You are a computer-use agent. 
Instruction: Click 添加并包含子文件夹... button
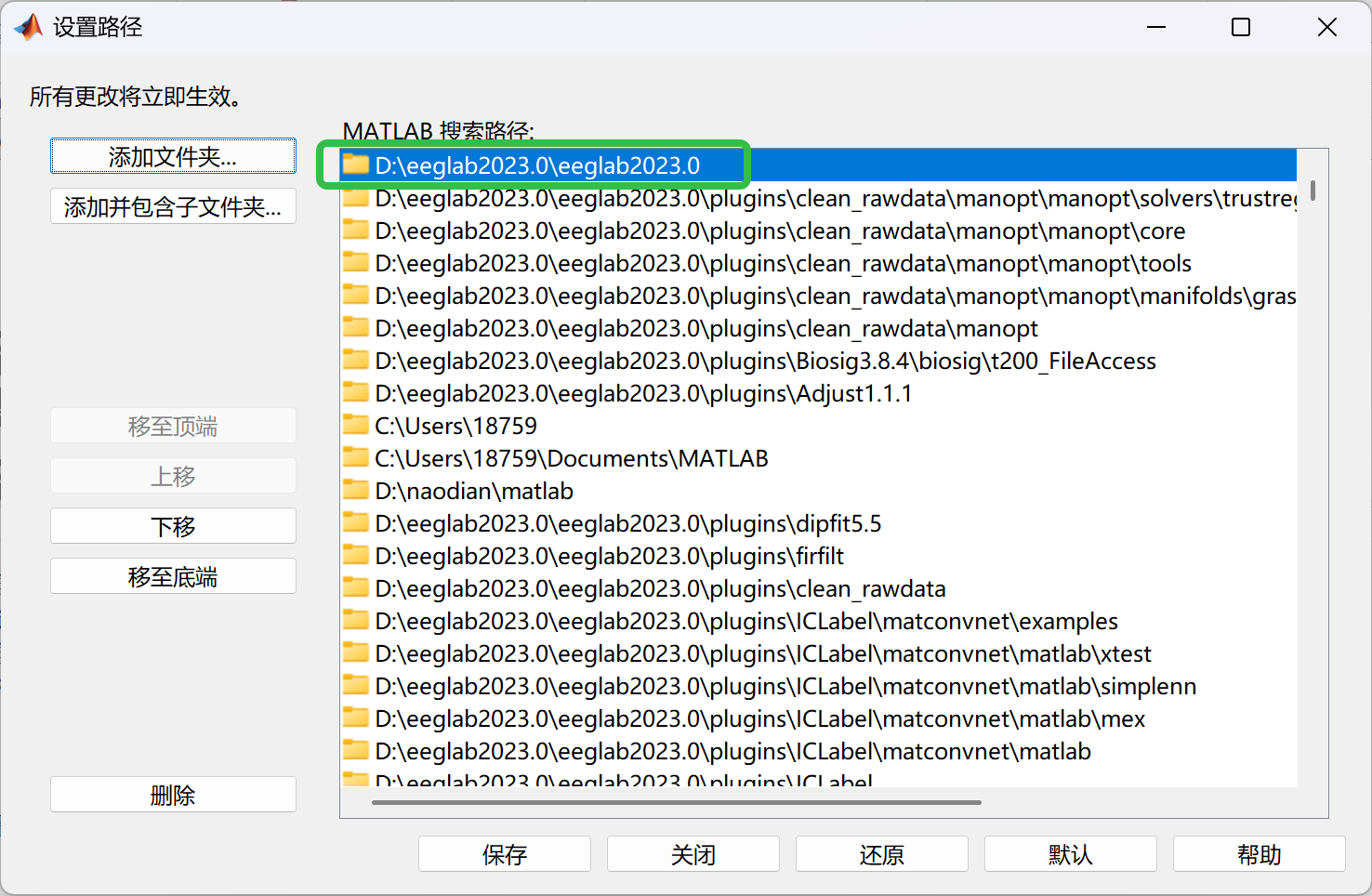pos(173,206)
